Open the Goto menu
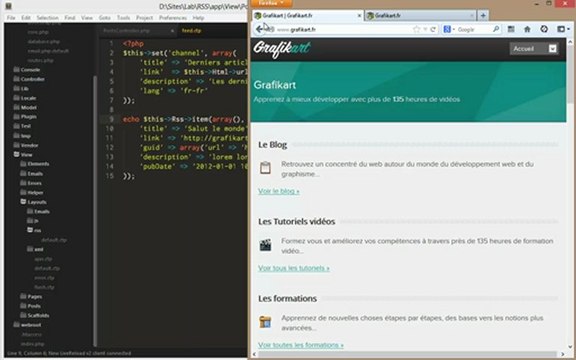The width and height of the screenshot is (576, 360). click(105, 18)
